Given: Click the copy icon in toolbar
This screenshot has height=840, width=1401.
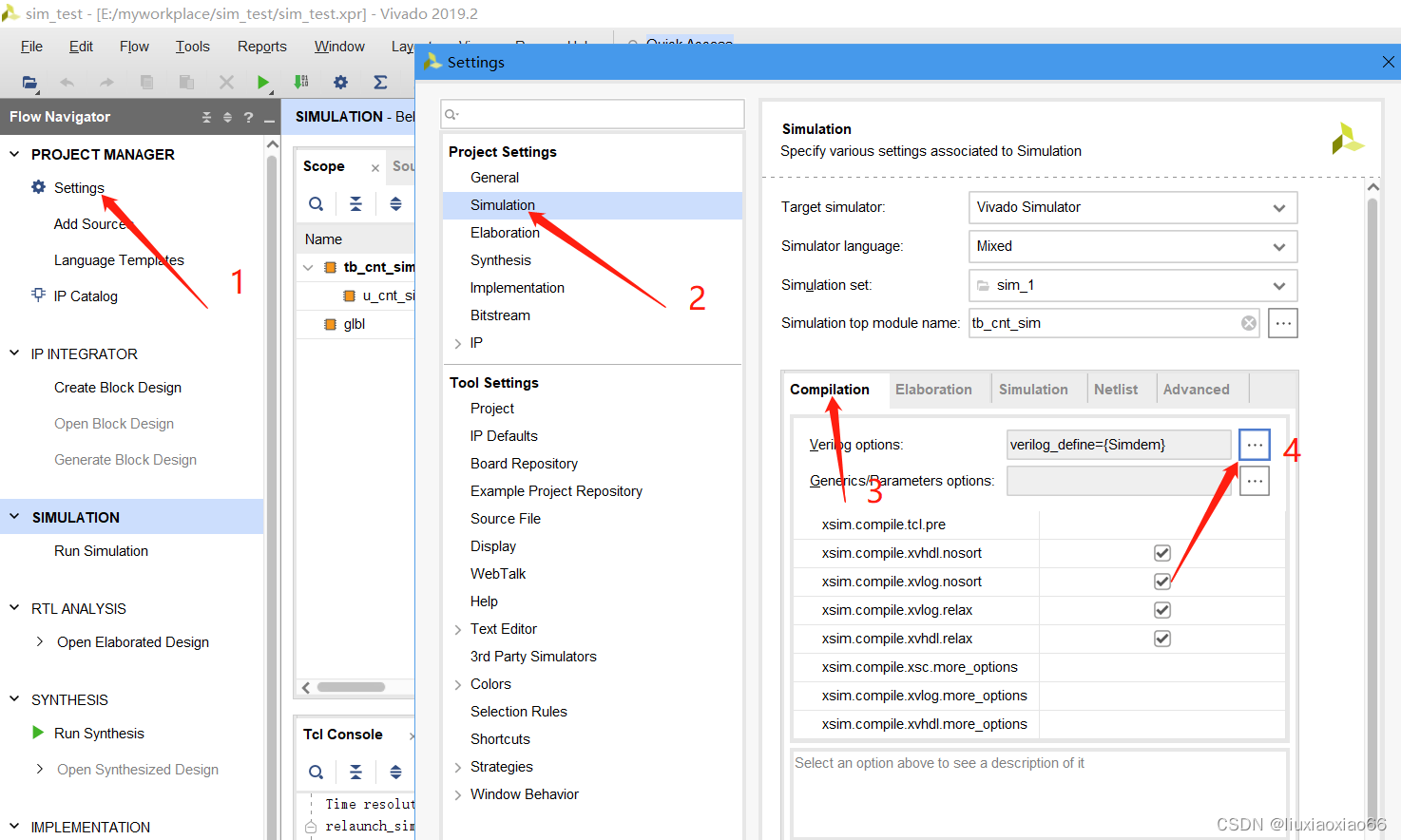Looking at the screenshot, I should tap(146, 83).
